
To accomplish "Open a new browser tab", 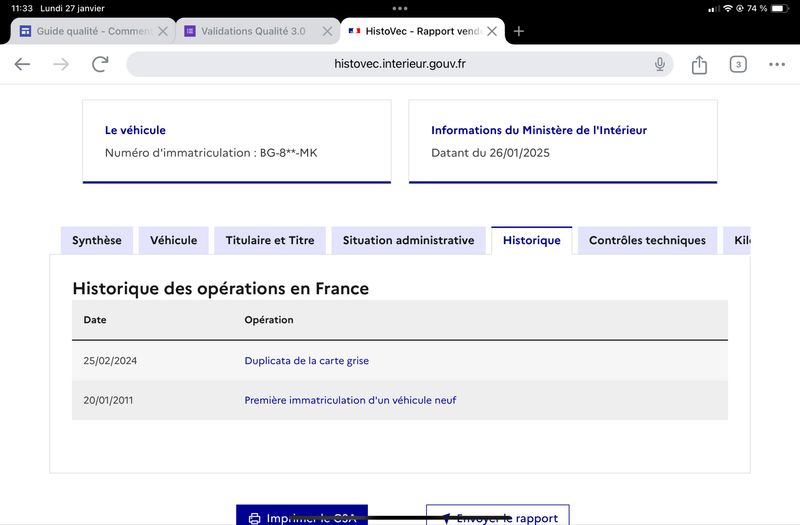I will coord(519,31).
